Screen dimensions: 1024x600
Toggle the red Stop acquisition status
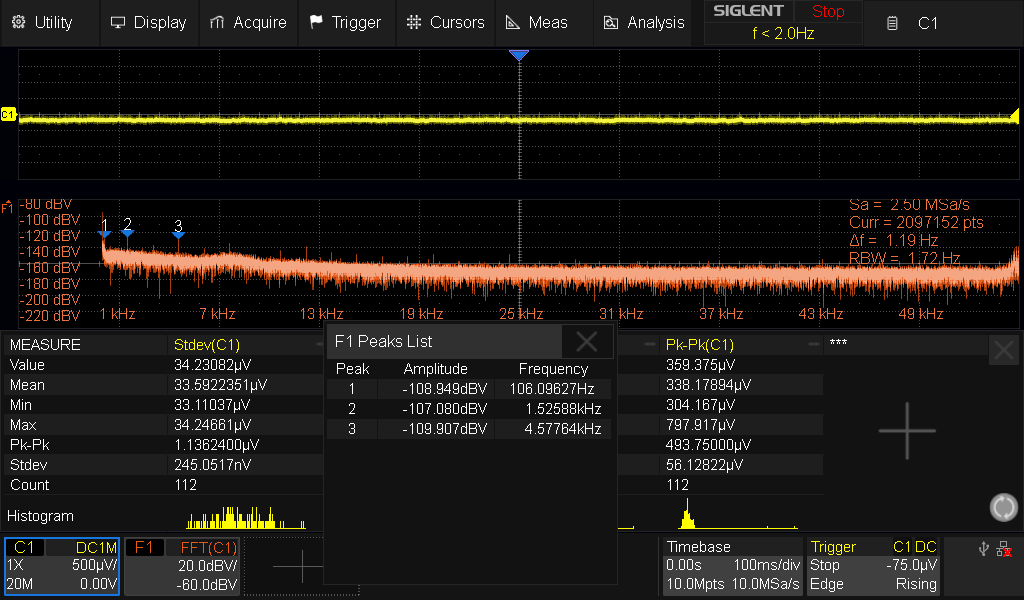click(827, 12)
